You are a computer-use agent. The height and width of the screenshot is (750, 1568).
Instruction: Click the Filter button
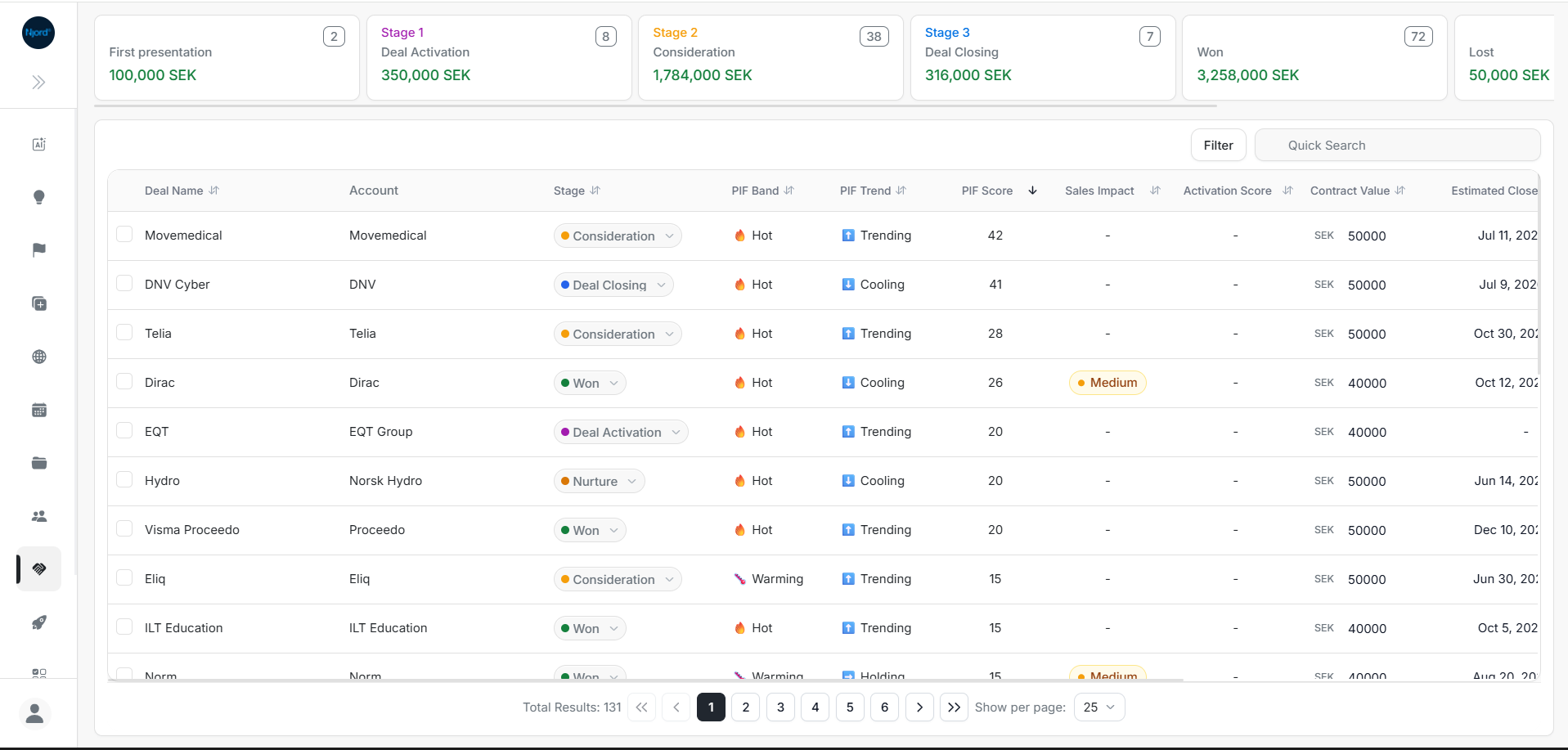[1219, 146]
